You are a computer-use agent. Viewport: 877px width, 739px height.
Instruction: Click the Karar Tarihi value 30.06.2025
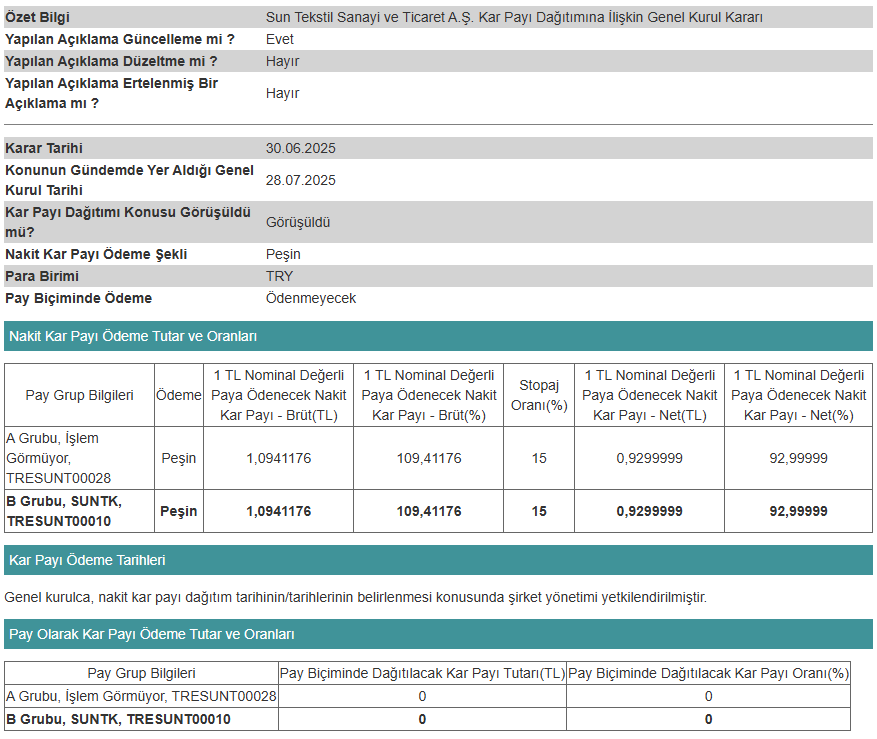click(x=300, y=148)
